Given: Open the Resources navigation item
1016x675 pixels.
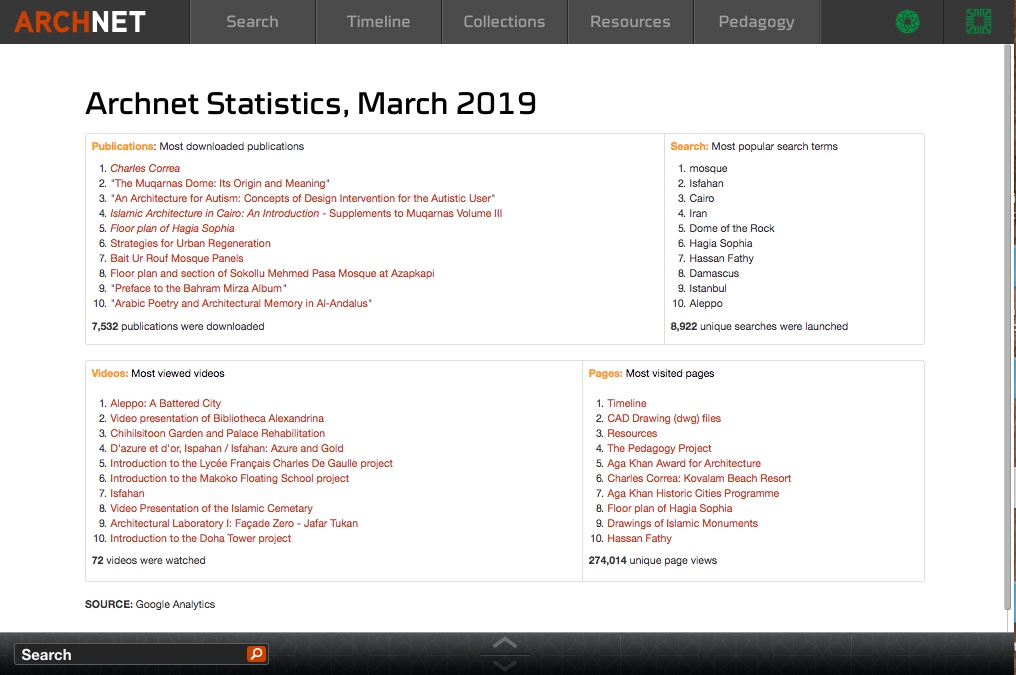Looking at the screenshot, I should pos(629,20).
